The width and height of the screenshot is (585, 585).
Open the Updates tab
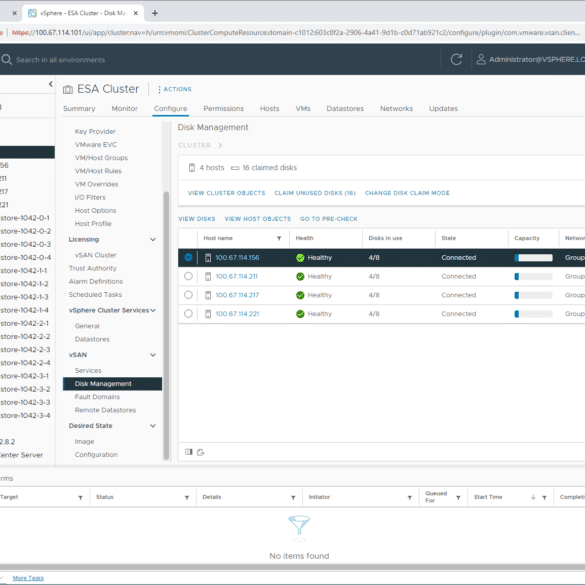[443, 109]
